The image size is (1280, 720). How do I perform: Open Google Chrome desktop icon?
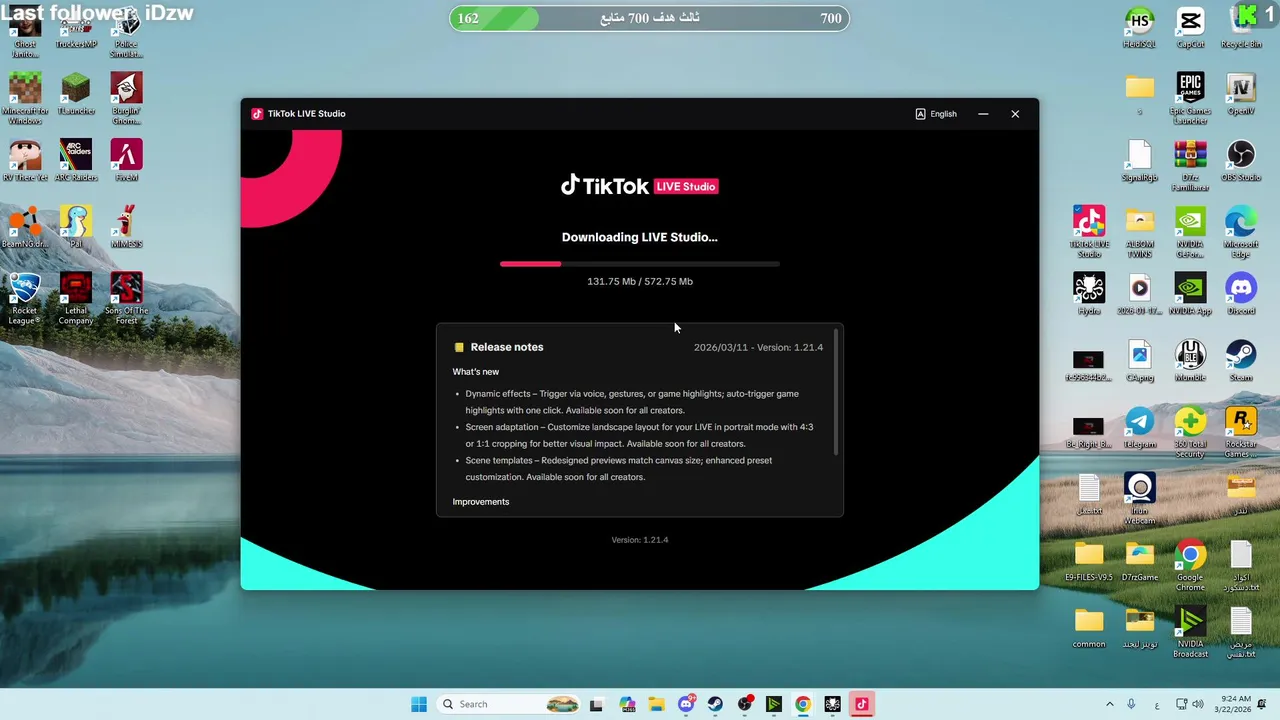[1190, 566]
